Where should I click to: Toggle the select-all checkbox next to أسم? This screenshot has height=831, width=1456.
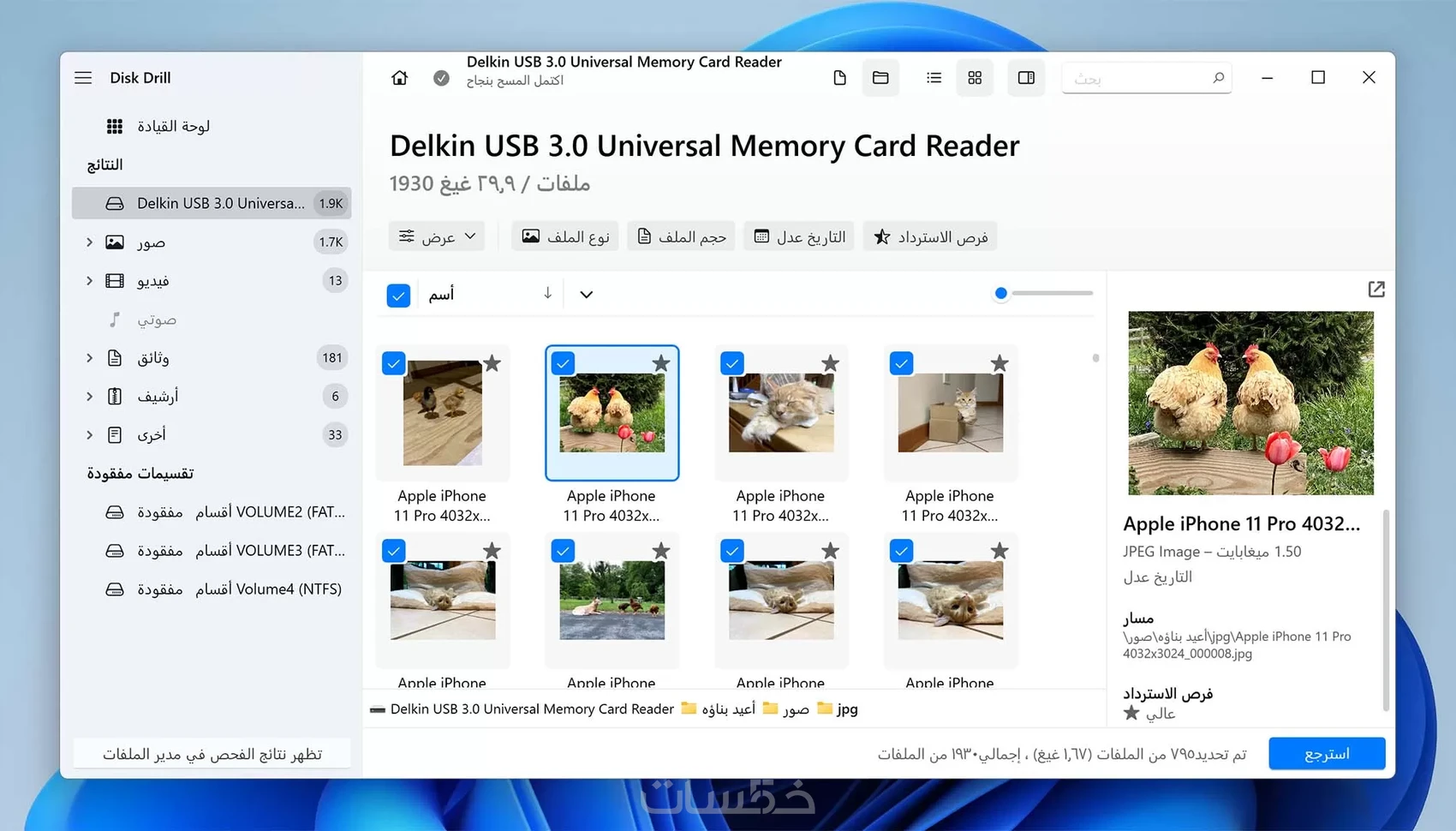point(398,296)
